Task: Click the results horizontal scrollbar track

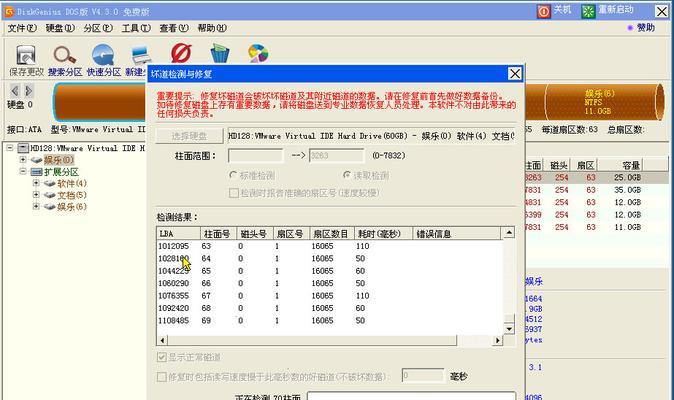Action: pos(330,340)
